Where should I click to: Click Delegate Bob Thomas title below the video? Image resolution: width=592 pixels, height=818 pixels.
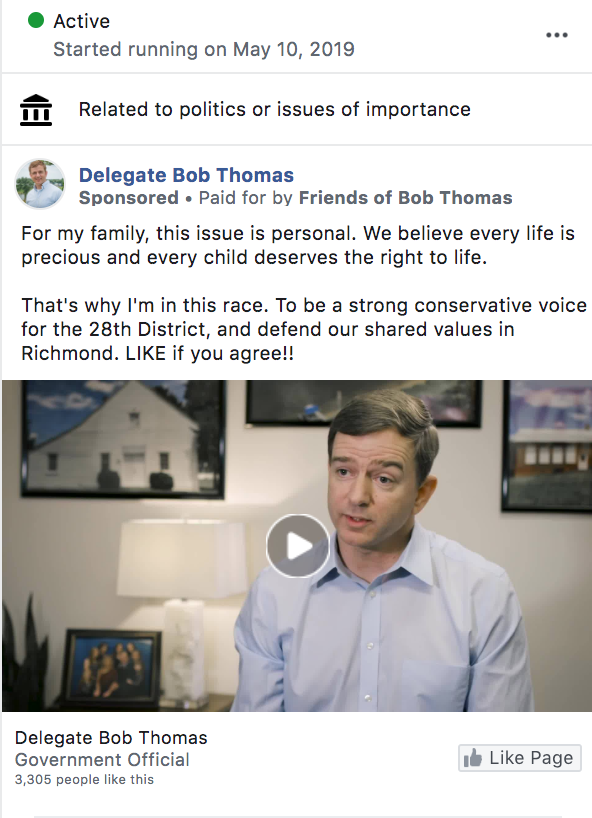click(111, 738)
